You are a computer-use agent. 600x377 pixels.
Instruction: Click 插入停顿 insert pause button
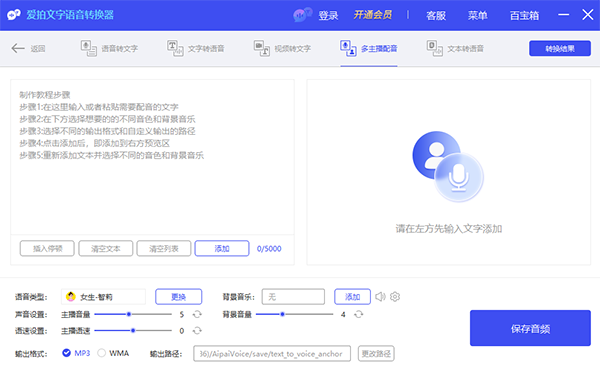(x=47, y=248)
